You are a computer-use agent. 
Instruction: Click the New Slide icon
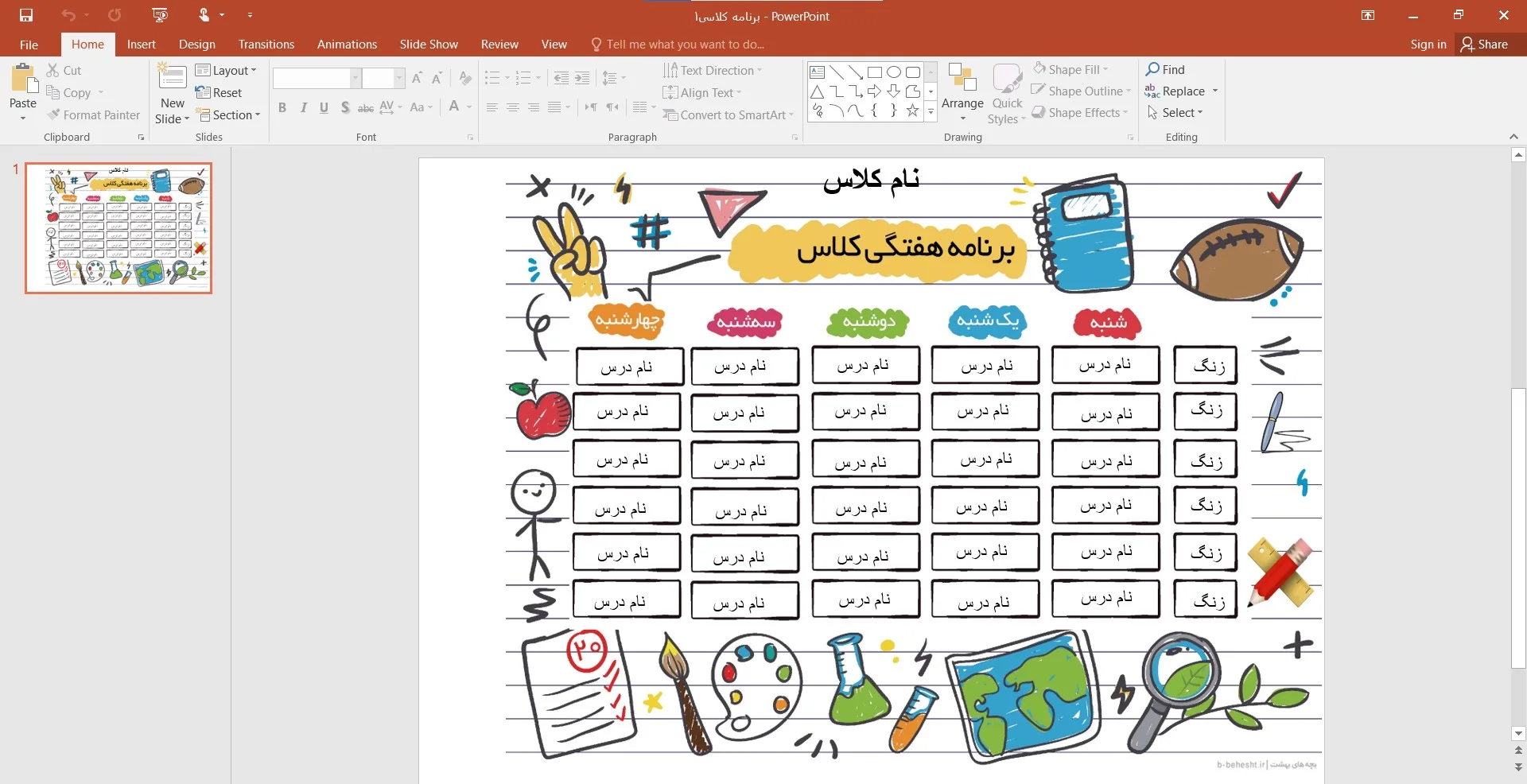click(172, 78)
